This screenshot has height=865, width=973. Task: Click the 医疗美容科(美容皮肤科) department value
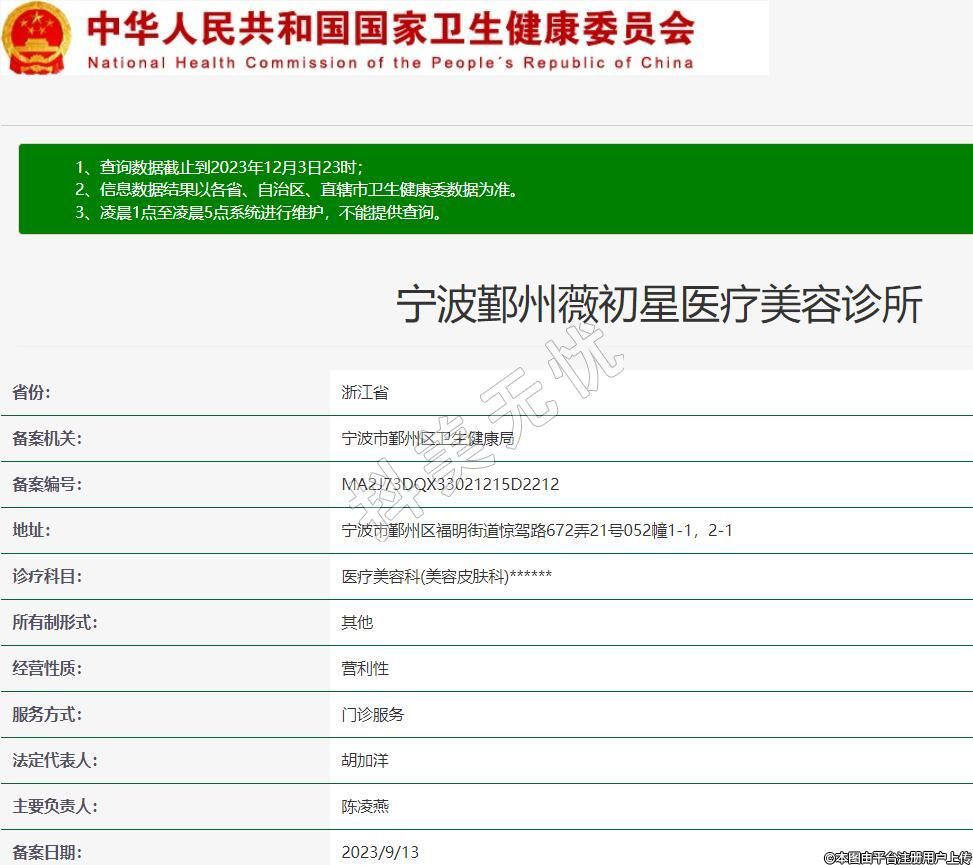coord(446,576)
